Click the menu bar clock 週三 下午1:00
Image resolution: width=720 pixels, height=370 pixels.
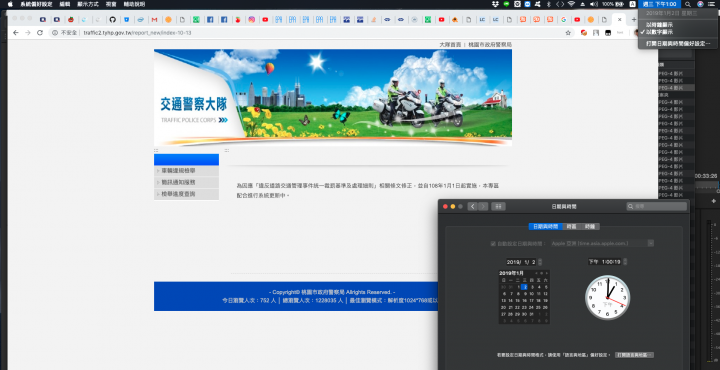(659, 4)
